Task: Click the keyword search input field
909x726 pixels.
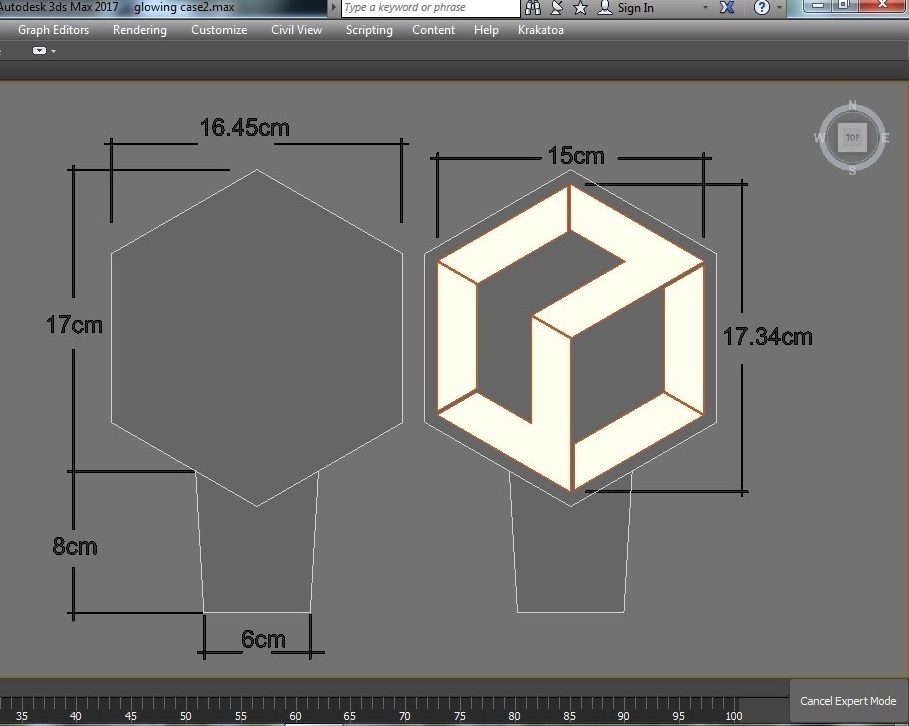Action: point(431,8)
